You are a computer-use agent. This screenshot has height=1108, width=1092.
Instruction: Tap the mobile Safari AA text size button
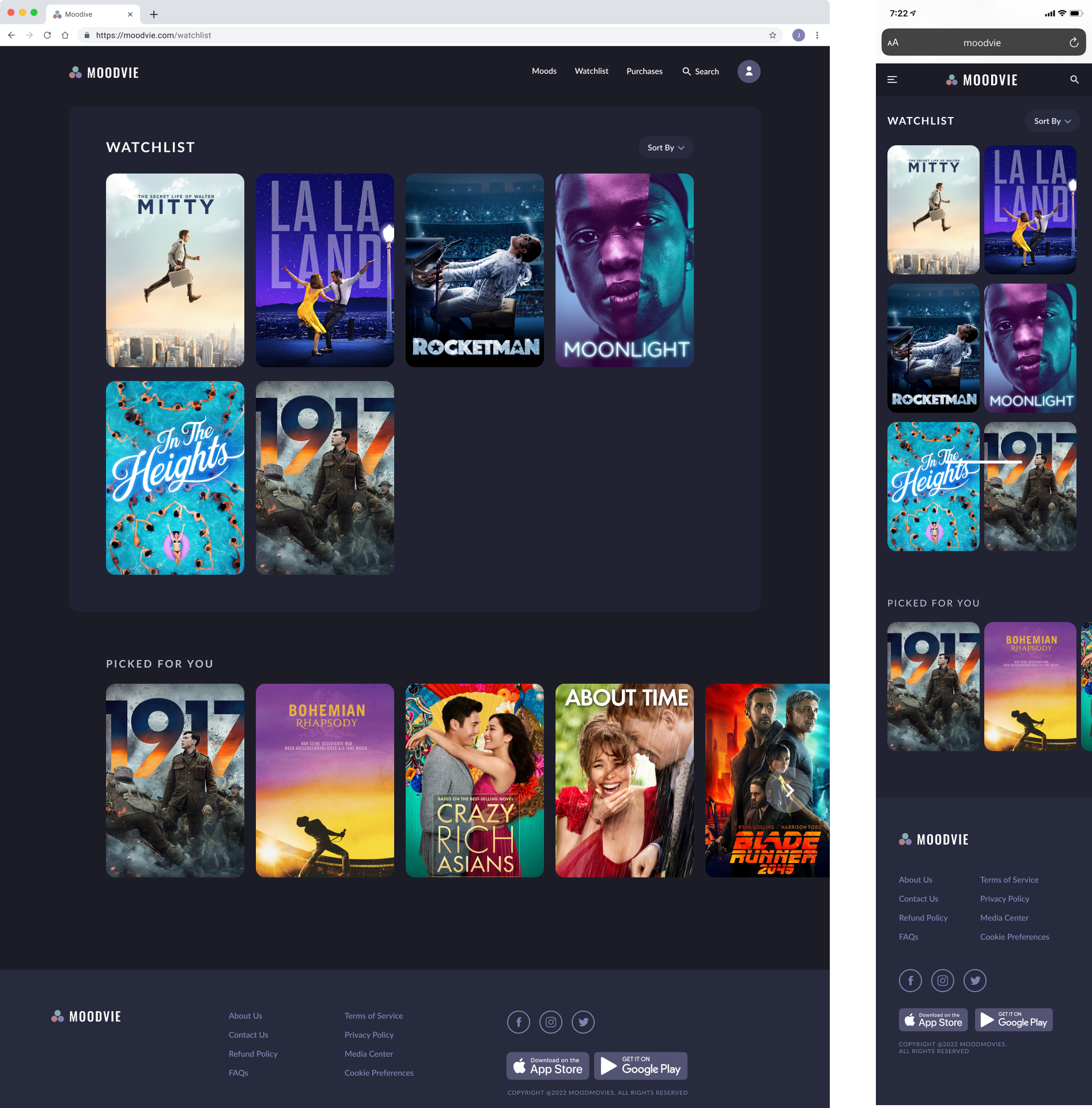click(893, 43)
